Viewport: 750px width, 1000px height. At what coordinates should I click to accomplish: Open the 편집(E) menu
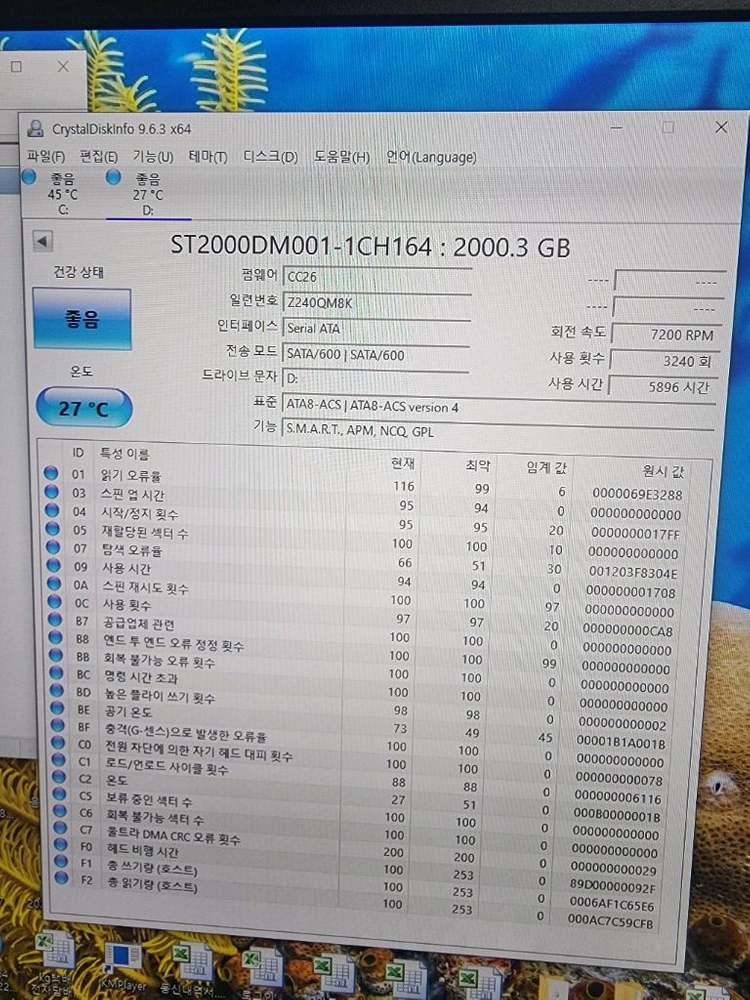click(x=98, y=156)
